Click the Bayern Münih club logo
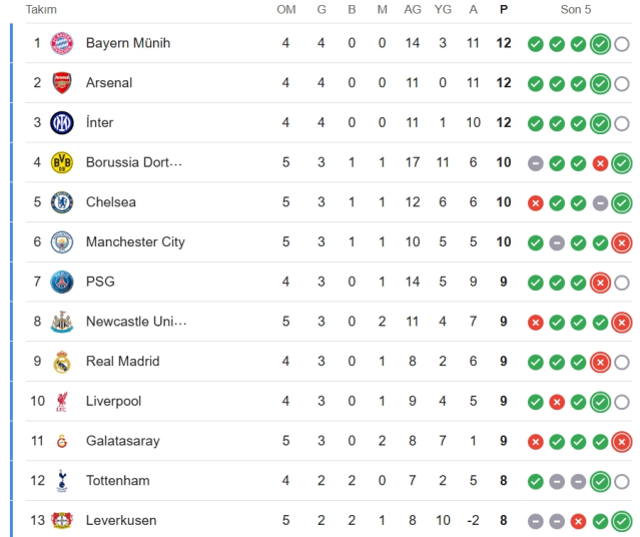This screenshot has height=537, width=640. coord(62,43)
